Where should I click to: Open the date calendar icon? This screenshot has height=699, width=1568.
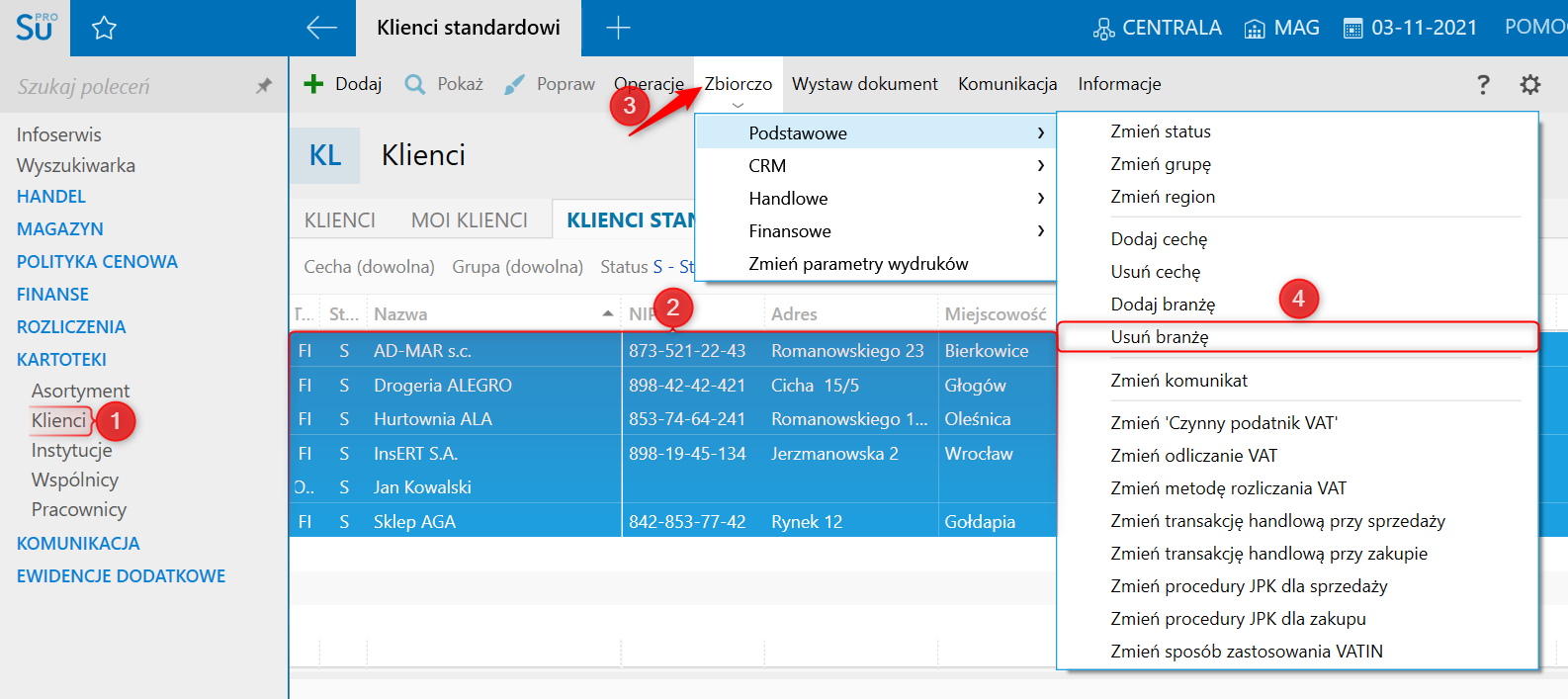(1352, 29)
